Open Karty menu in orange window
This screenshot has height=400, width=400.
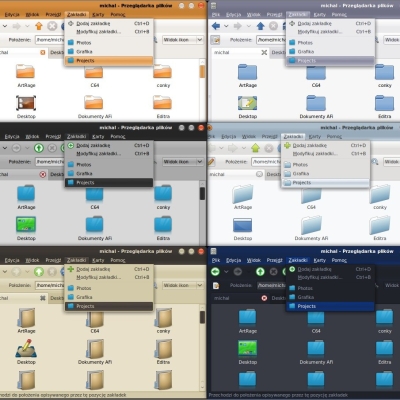point(98,14)
